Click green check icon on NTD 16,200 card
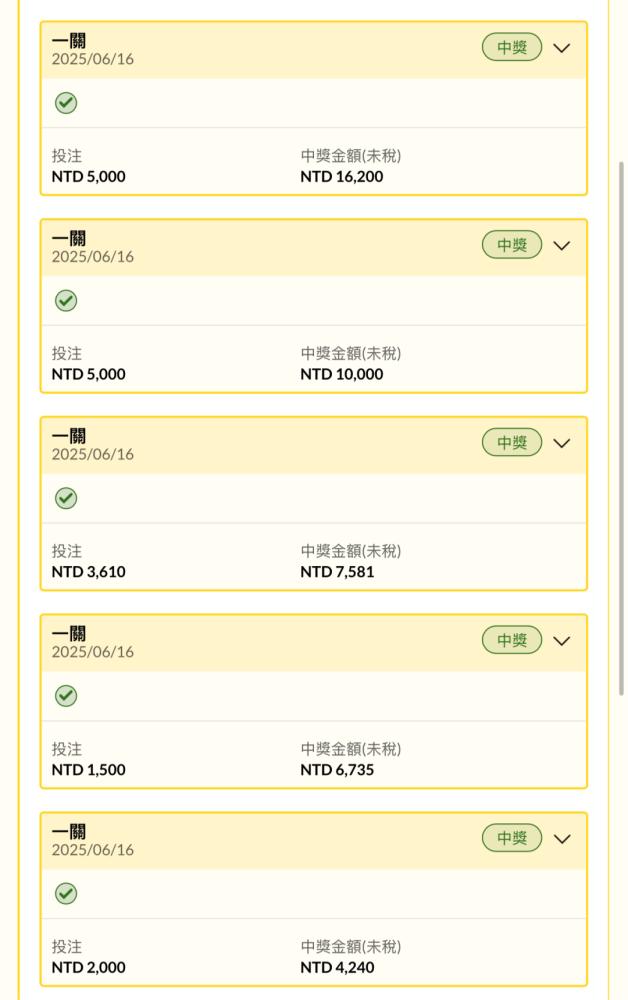Screen dimensions: 628x1000 coord(66,103)
